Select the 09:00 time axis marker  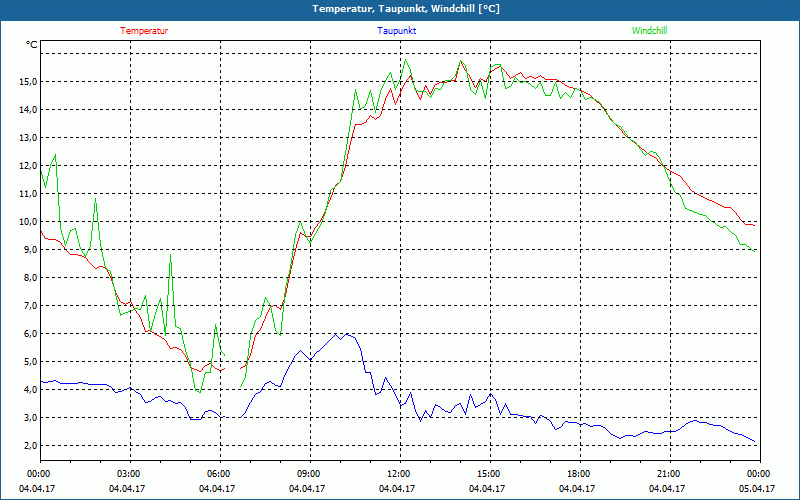tap(308, 474)
